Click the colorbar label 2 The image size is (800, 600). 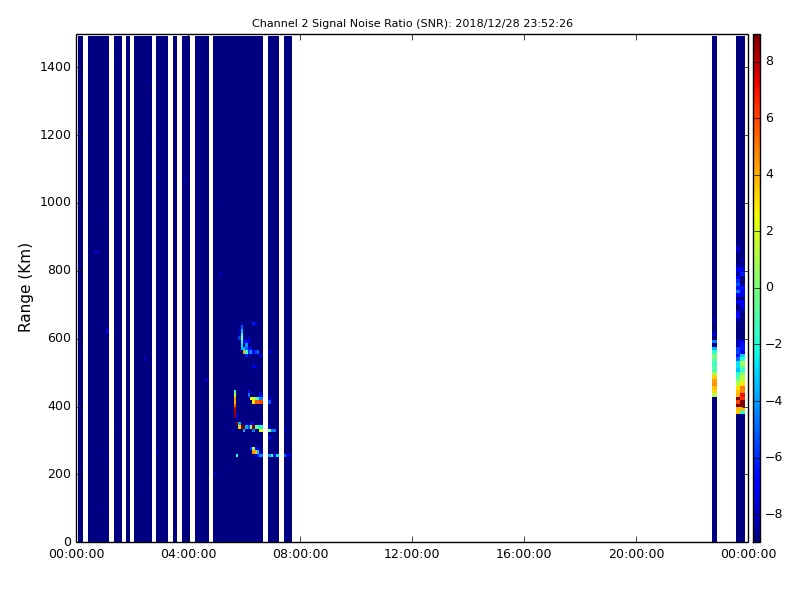pyautogui.click(x=770, y=231)
